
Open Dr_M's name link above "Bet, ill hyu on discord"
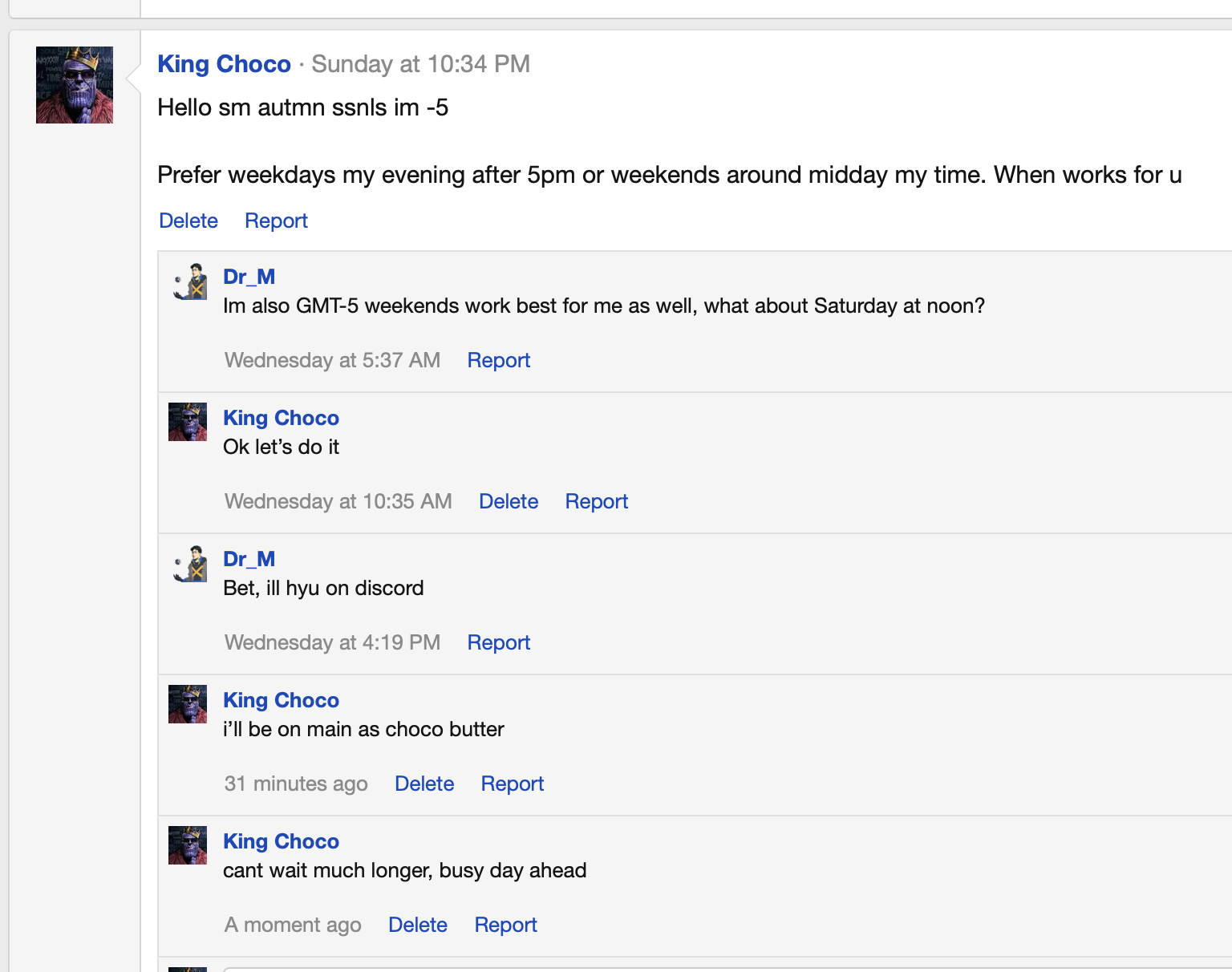point(249,559)
